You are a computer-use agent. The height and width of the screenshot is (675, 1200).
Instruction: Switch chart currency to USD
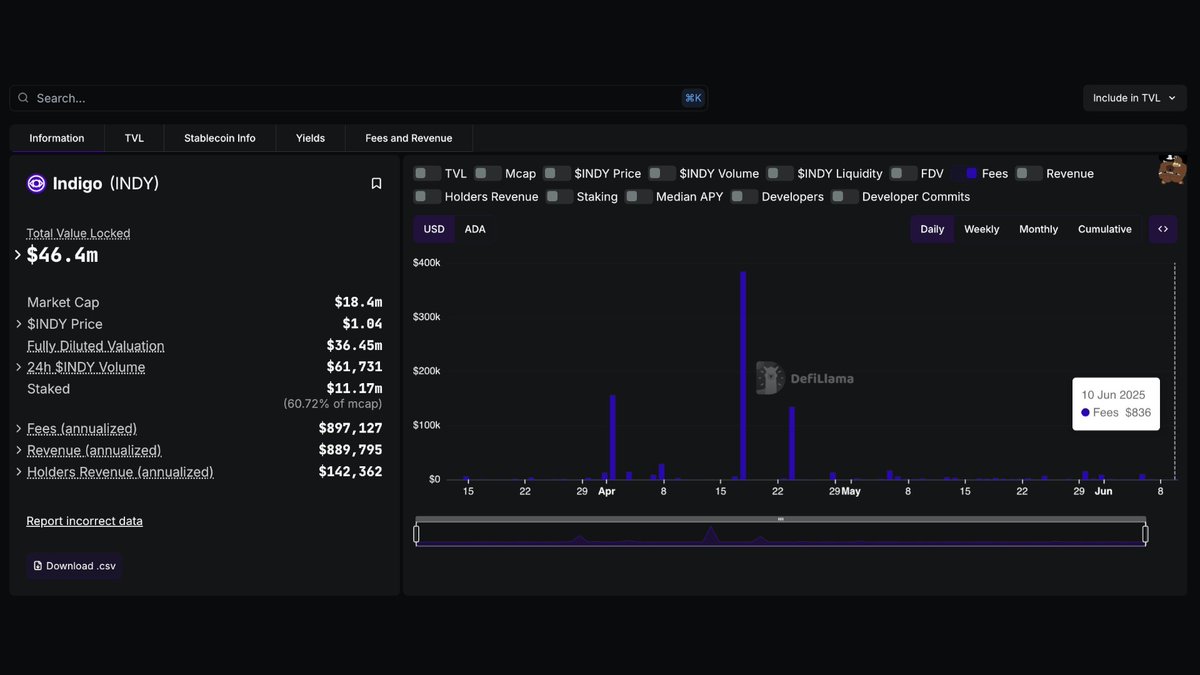(434, 229)
